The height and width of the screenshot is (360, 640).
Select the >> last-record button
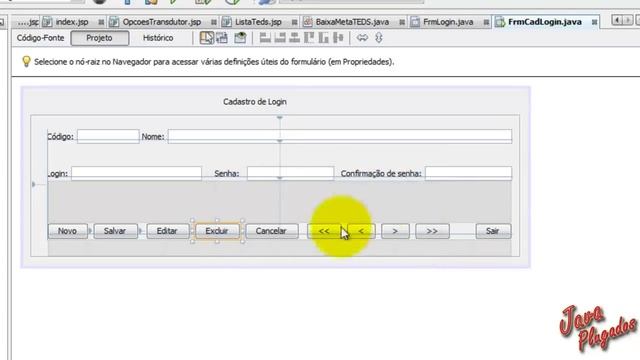[432, 231]
